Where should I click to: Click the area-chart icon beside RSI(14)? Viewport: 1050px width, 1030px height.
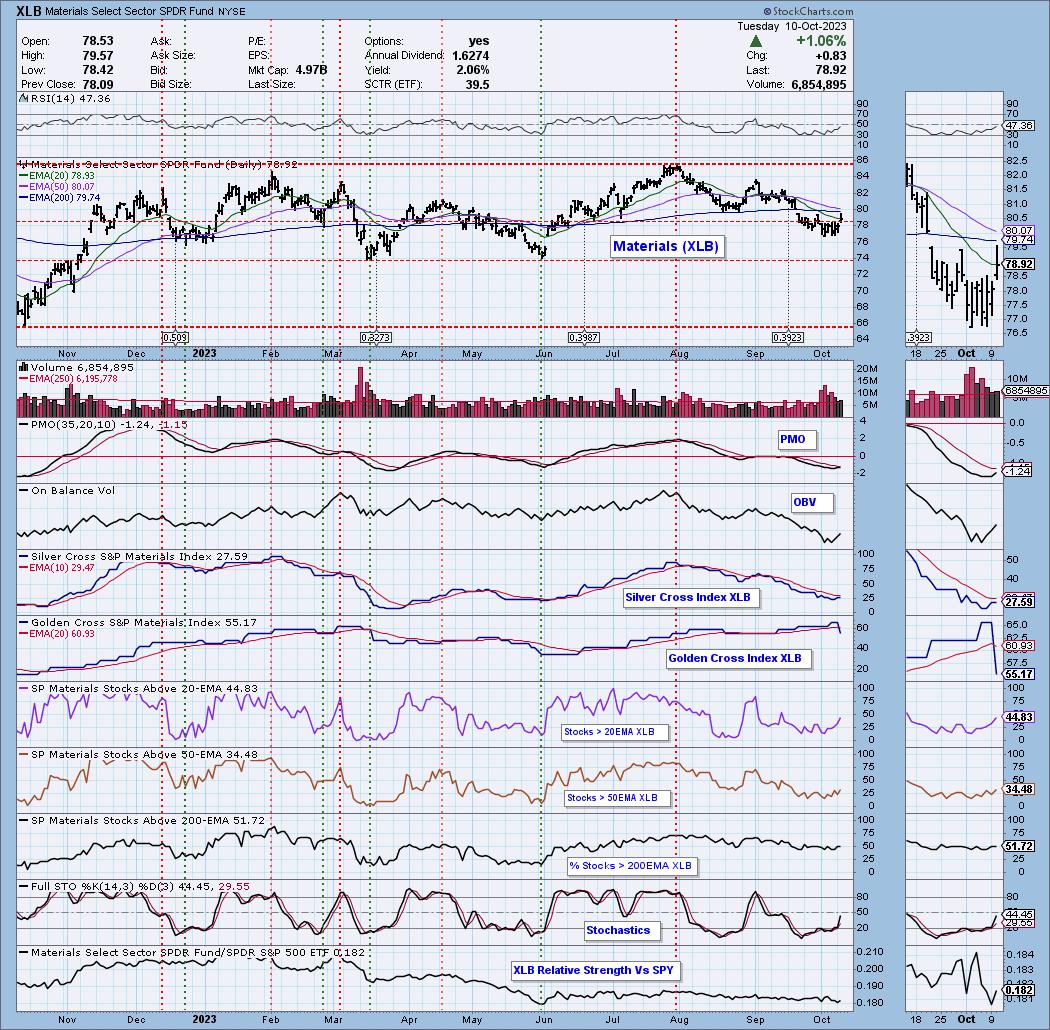click(23, 98)
